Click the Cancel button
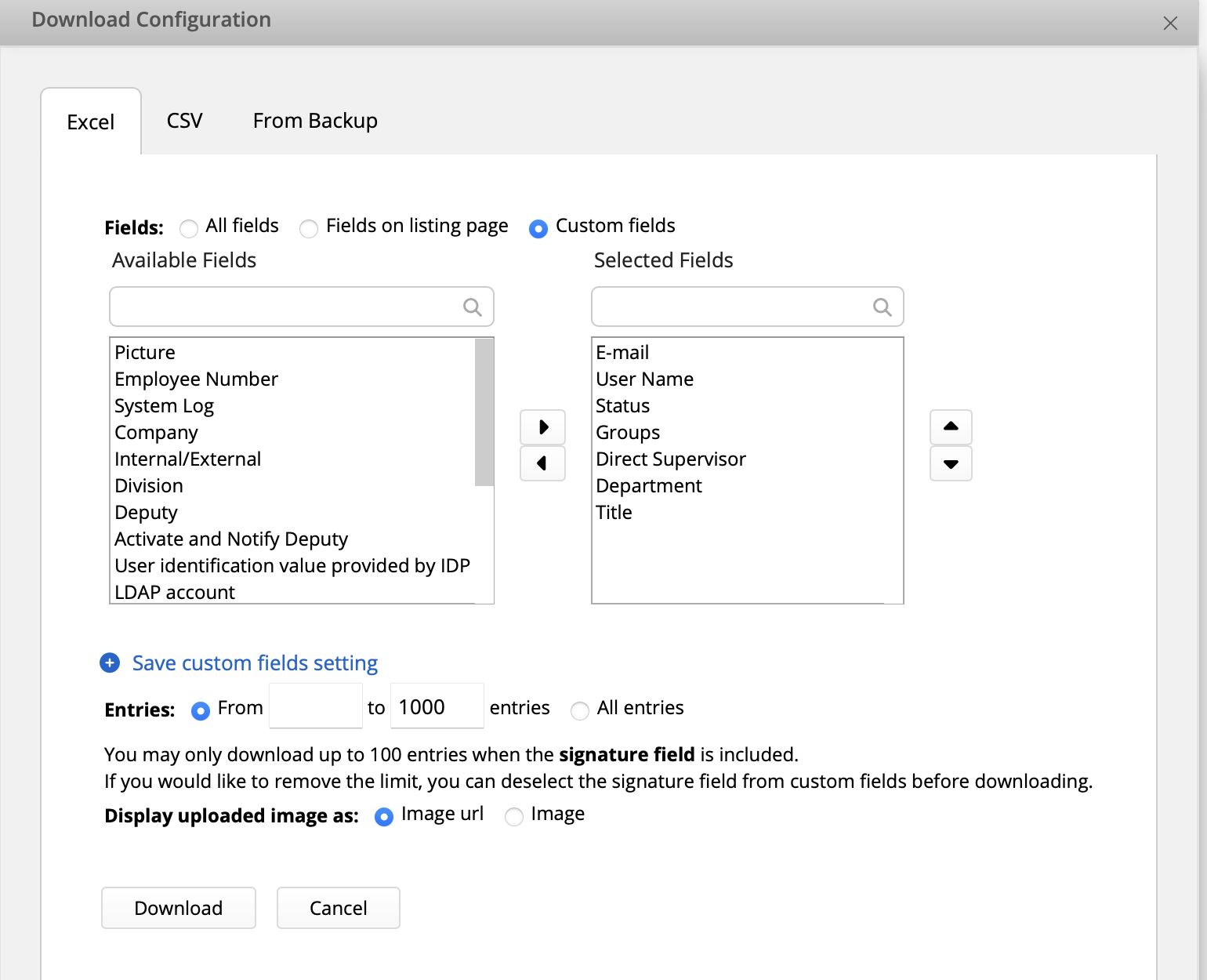 (339, 908)
